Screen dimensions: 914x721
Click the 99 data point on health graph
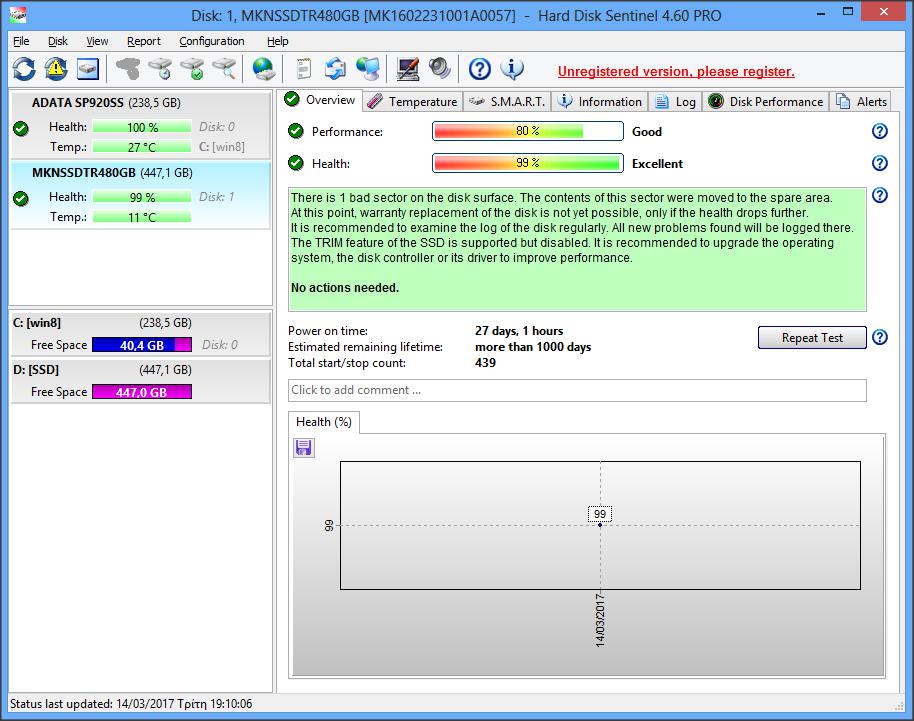click(600, 525)
